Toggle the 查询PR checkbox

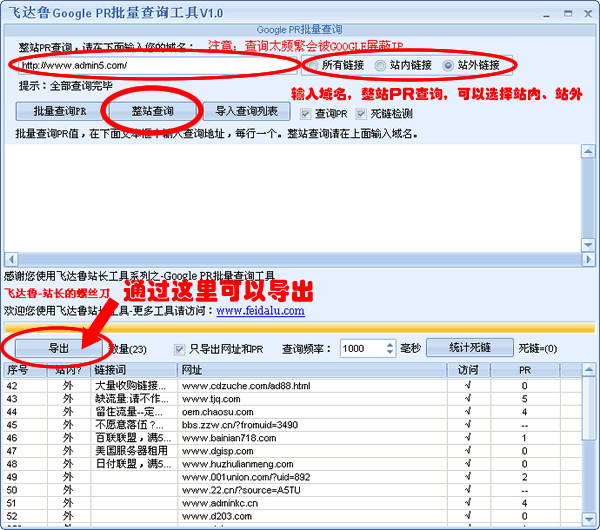(x=324, y=114)
